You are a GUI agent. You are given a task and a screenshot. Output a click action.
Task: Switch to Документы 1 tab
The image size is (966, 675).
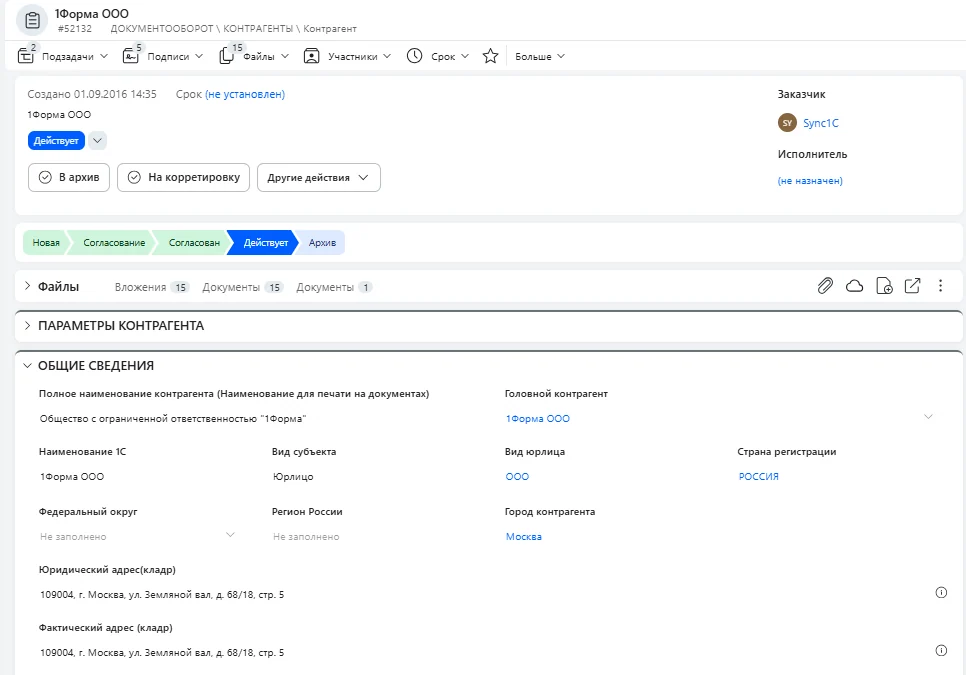tap(335, 287)
